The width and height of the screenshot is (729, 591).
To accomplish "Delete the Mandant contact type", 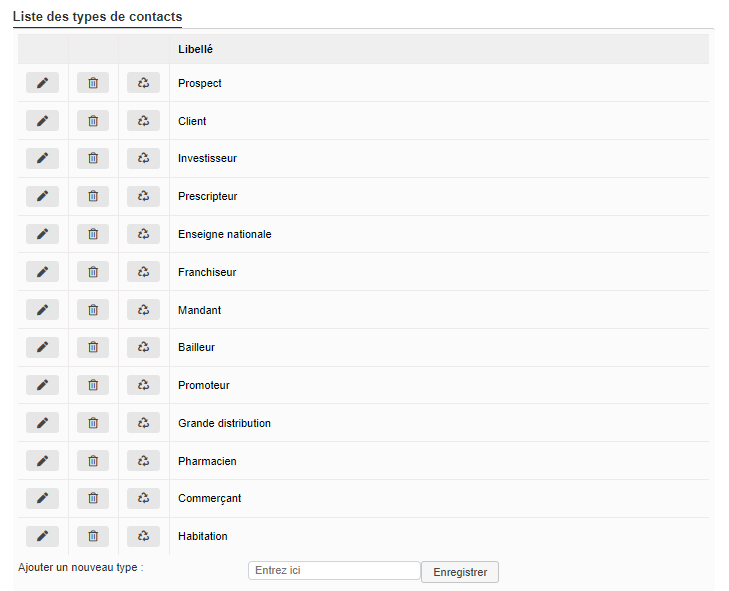I will [x=93, y=310].
